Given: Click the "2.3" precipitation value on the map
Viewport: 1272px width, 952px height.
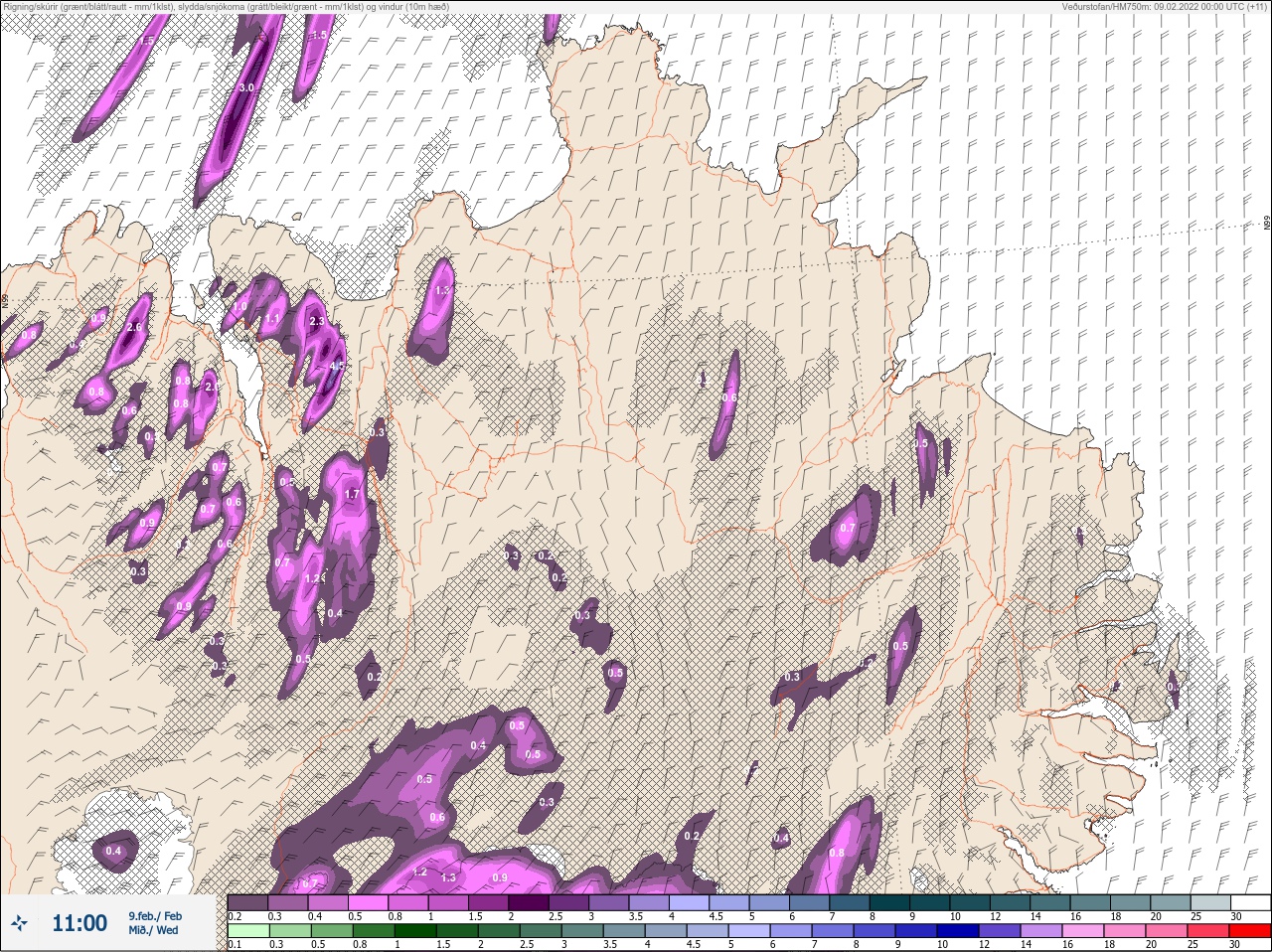Looking at the screenshot, I should pos(317,321).
